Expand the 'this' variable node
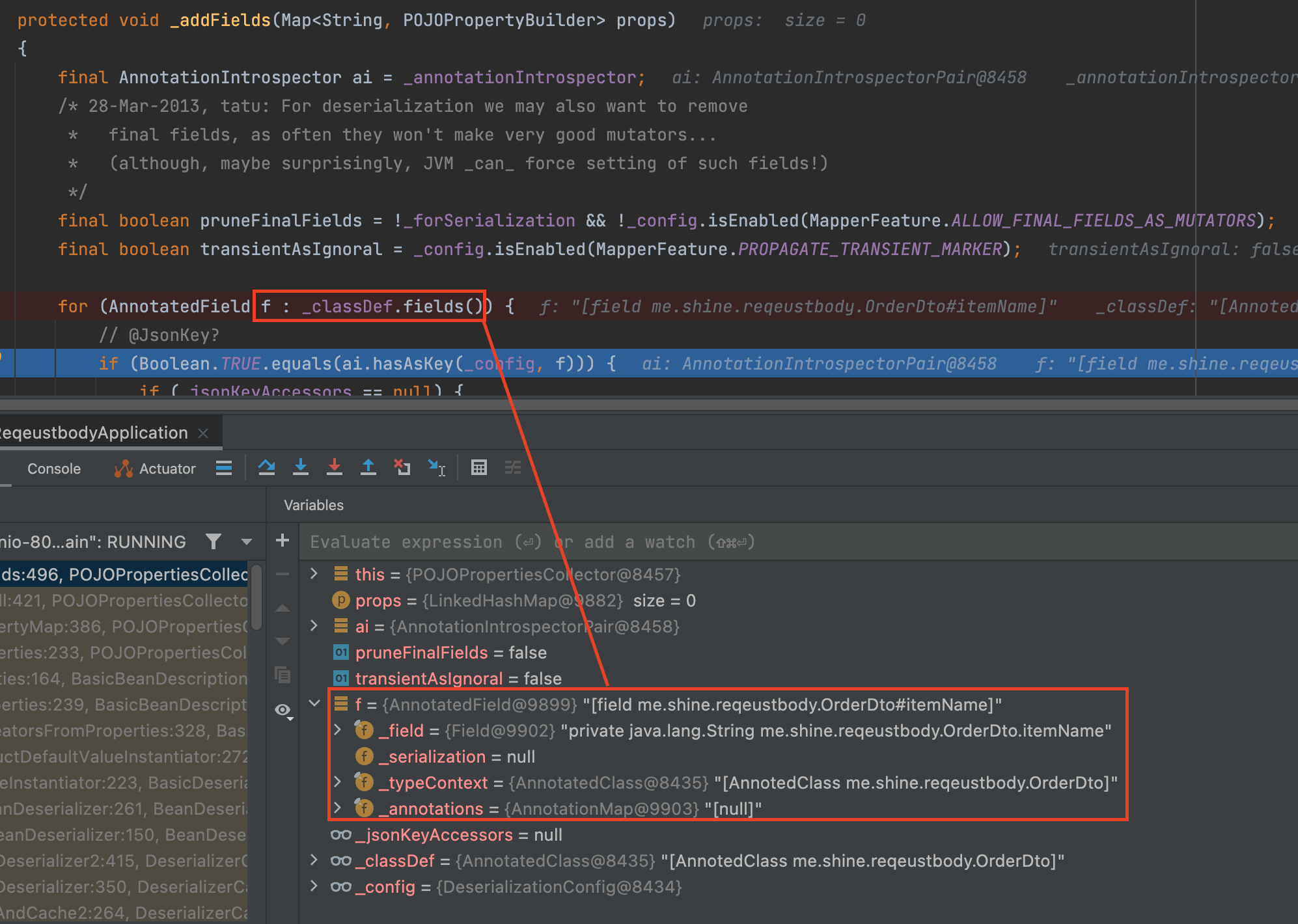The image size is (1298, 924). pyautogui.click(x=314, y=573)
